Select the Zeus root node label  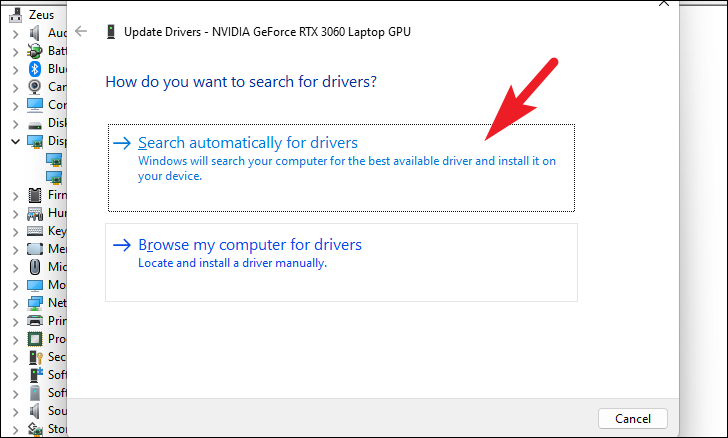tap(41, 15)
